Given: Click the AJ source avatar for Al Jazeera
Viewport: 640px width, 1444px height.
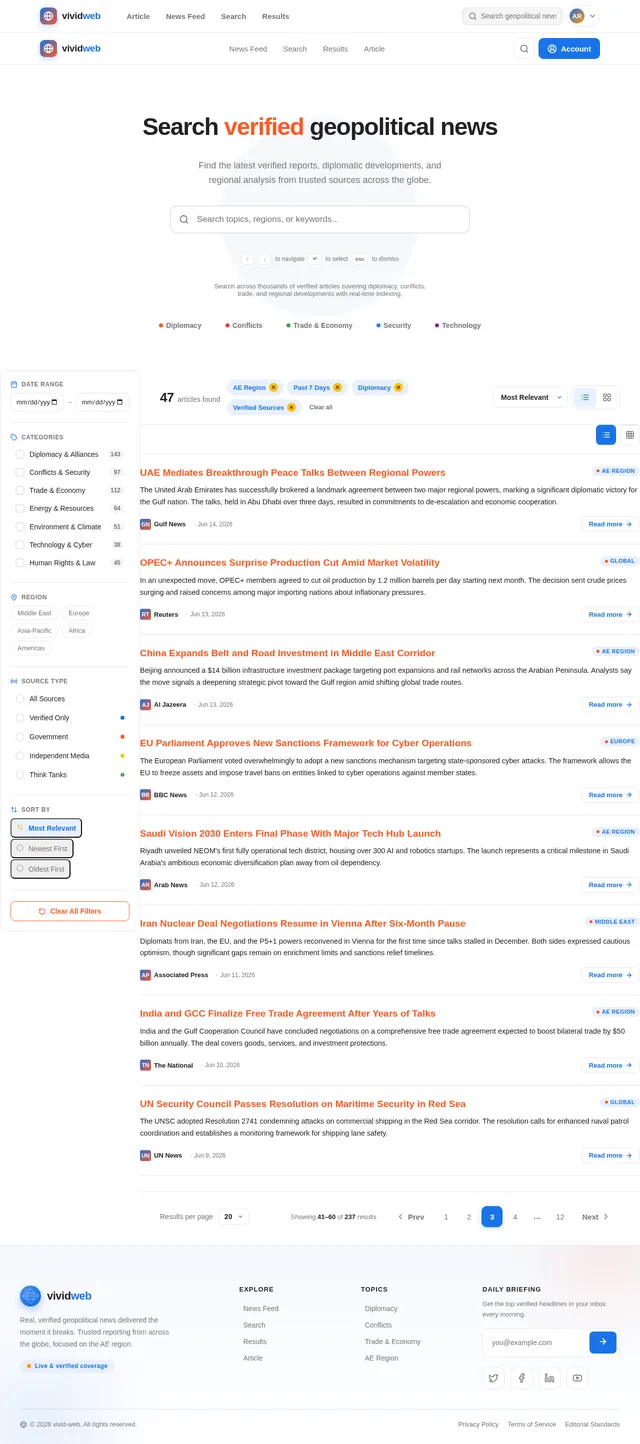Looking at the screenshot, I should [145, 704].
